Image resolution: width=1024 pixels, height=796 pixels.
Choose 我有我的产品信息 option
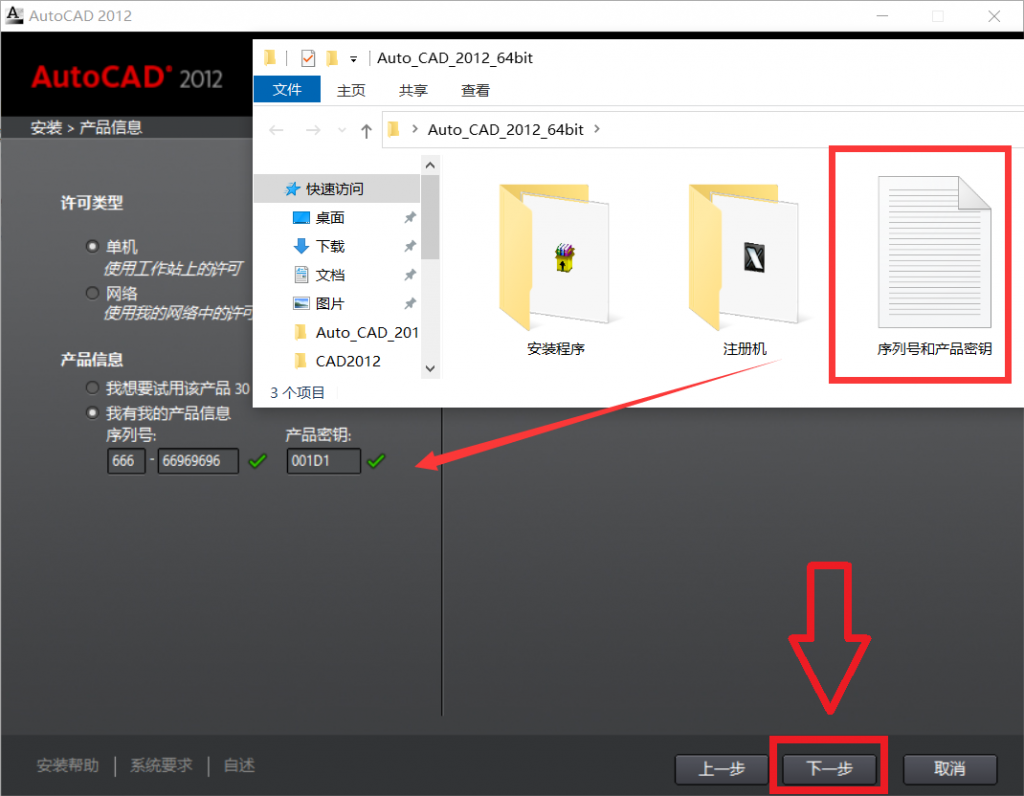92,413
